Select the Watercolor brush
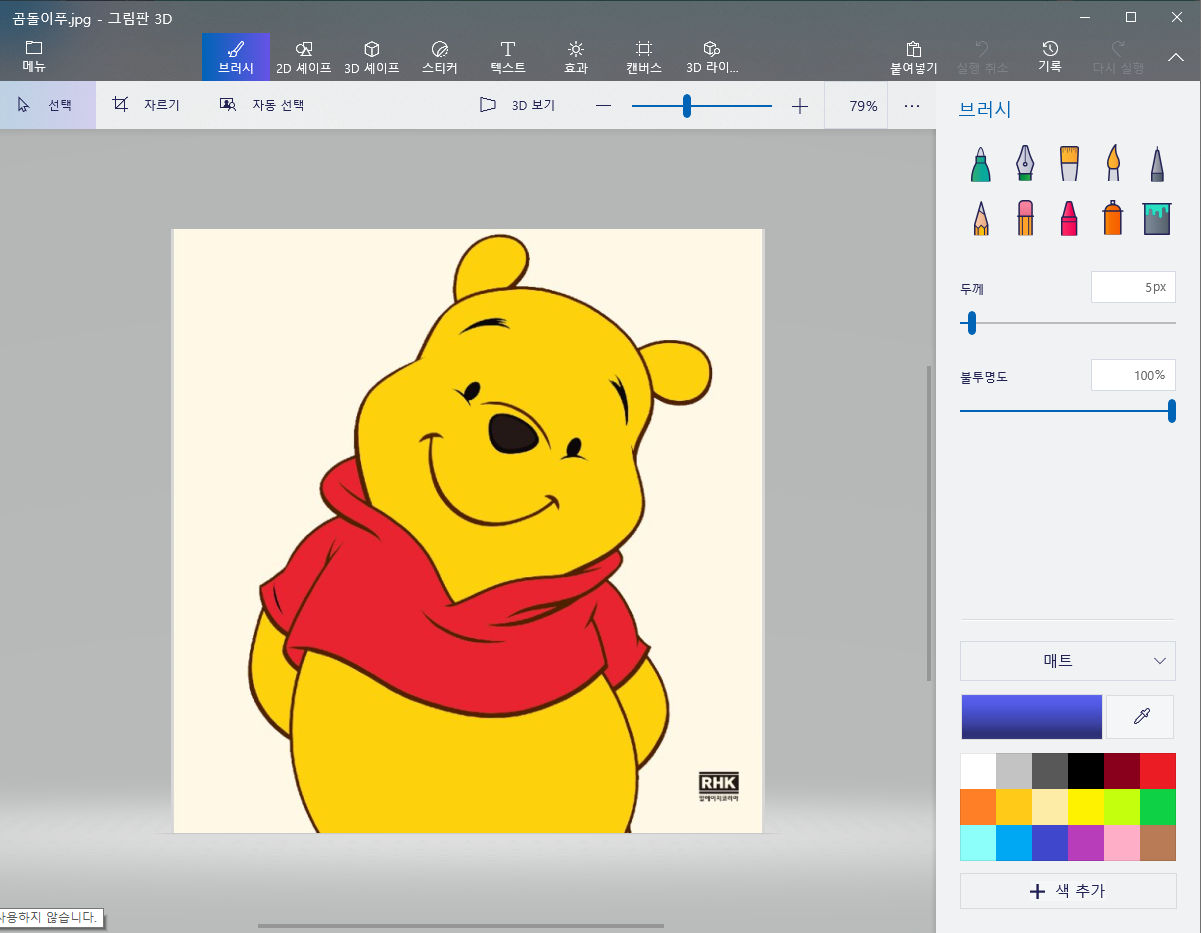The width and height of the screenshot is (1201, 933). point(1113,164)
